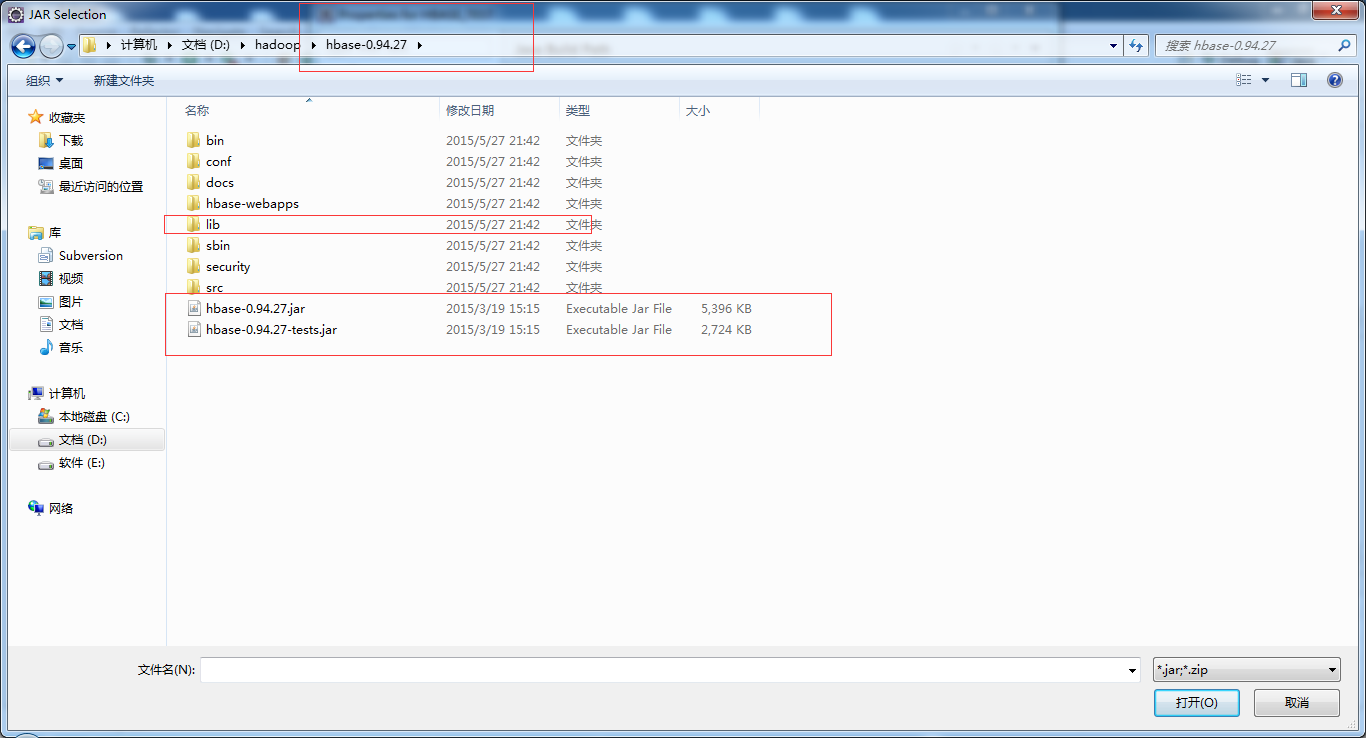
Task: Select 库 in the navigation pane
Action: (x=55, y=232)
